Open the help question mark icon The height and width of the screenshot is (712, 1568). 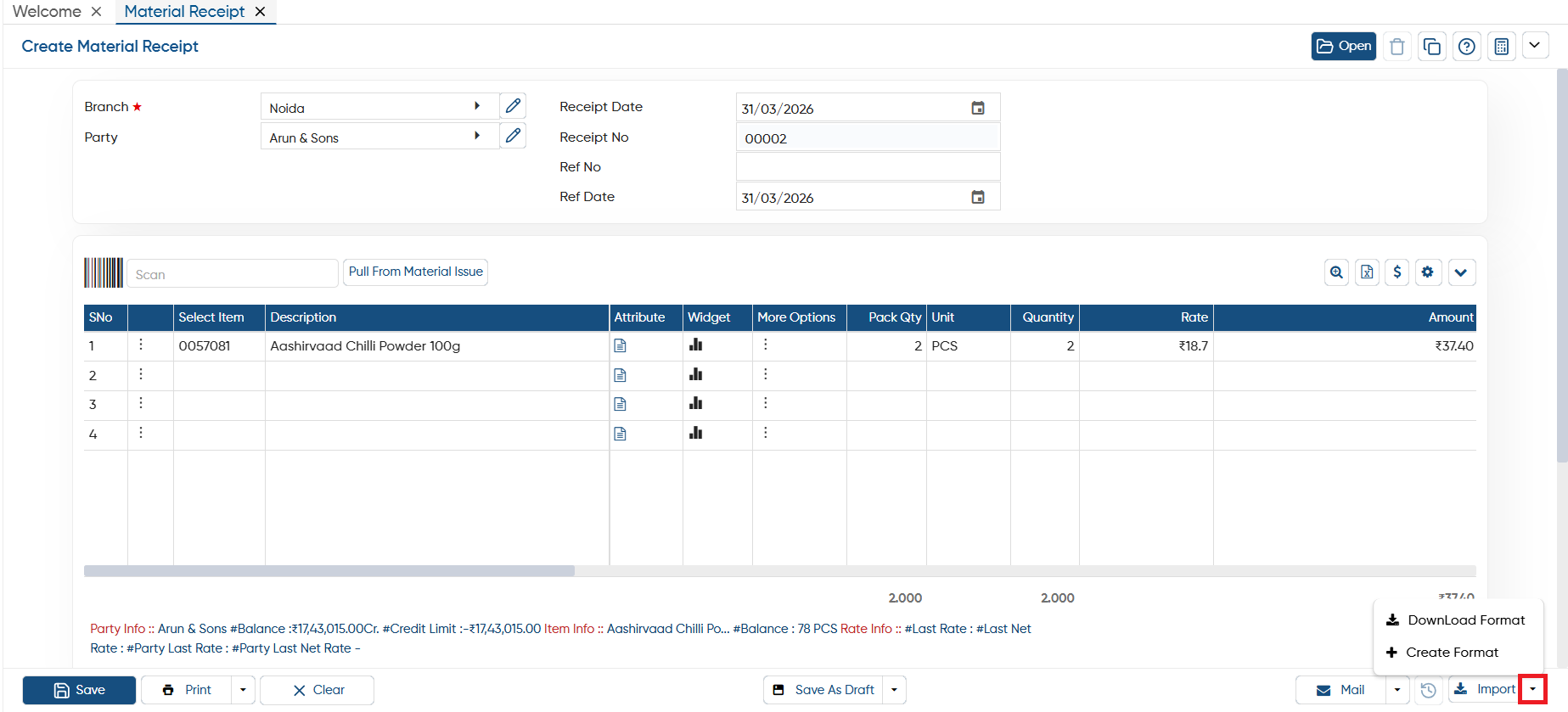pyautogui.click(x=1466, y=47)
